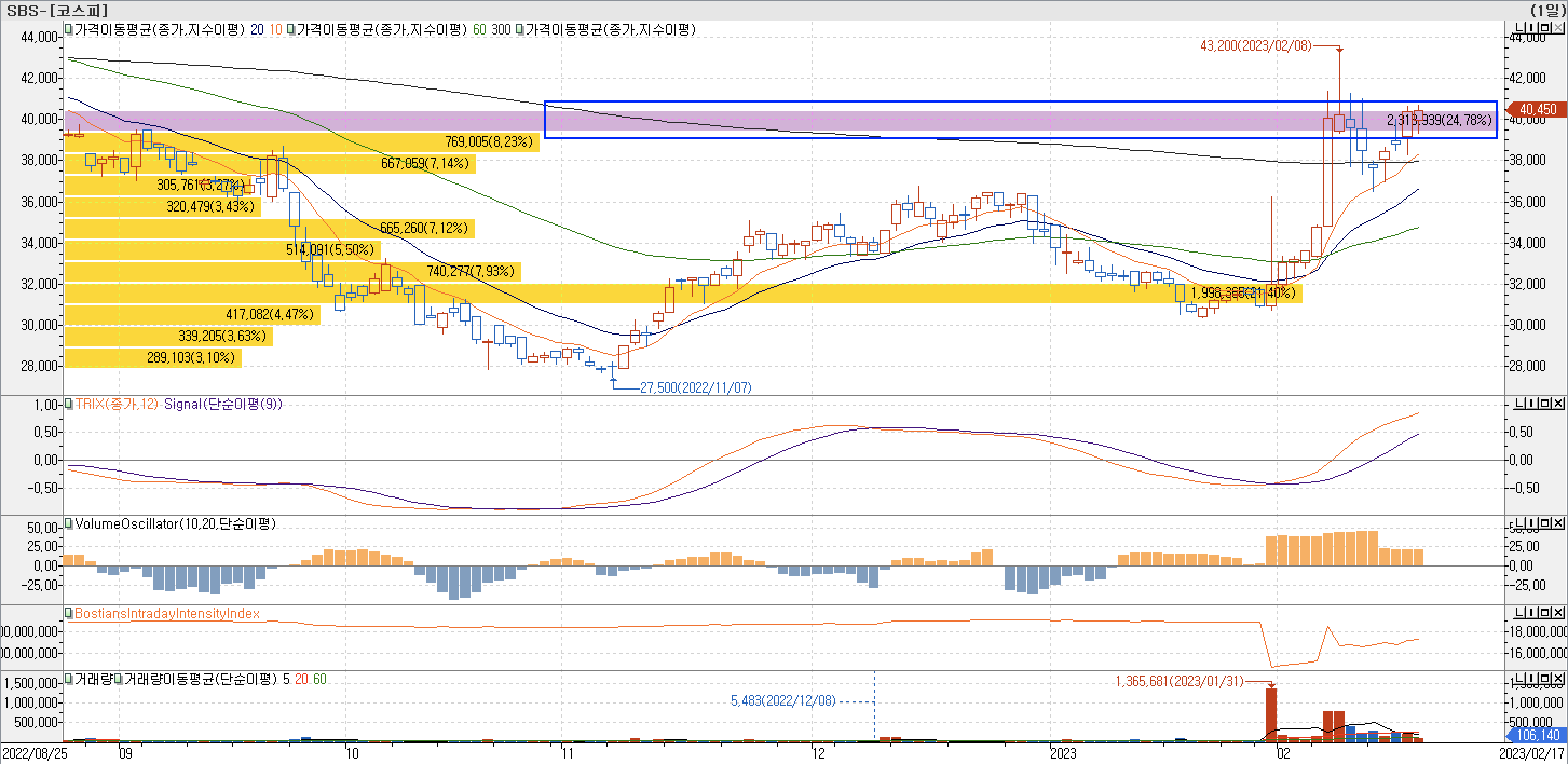Image resolution: width=1568 pixels, height=764 pixels.
Task: Toggle the first 가격이동평균 legend box
Action: (69, 29)
